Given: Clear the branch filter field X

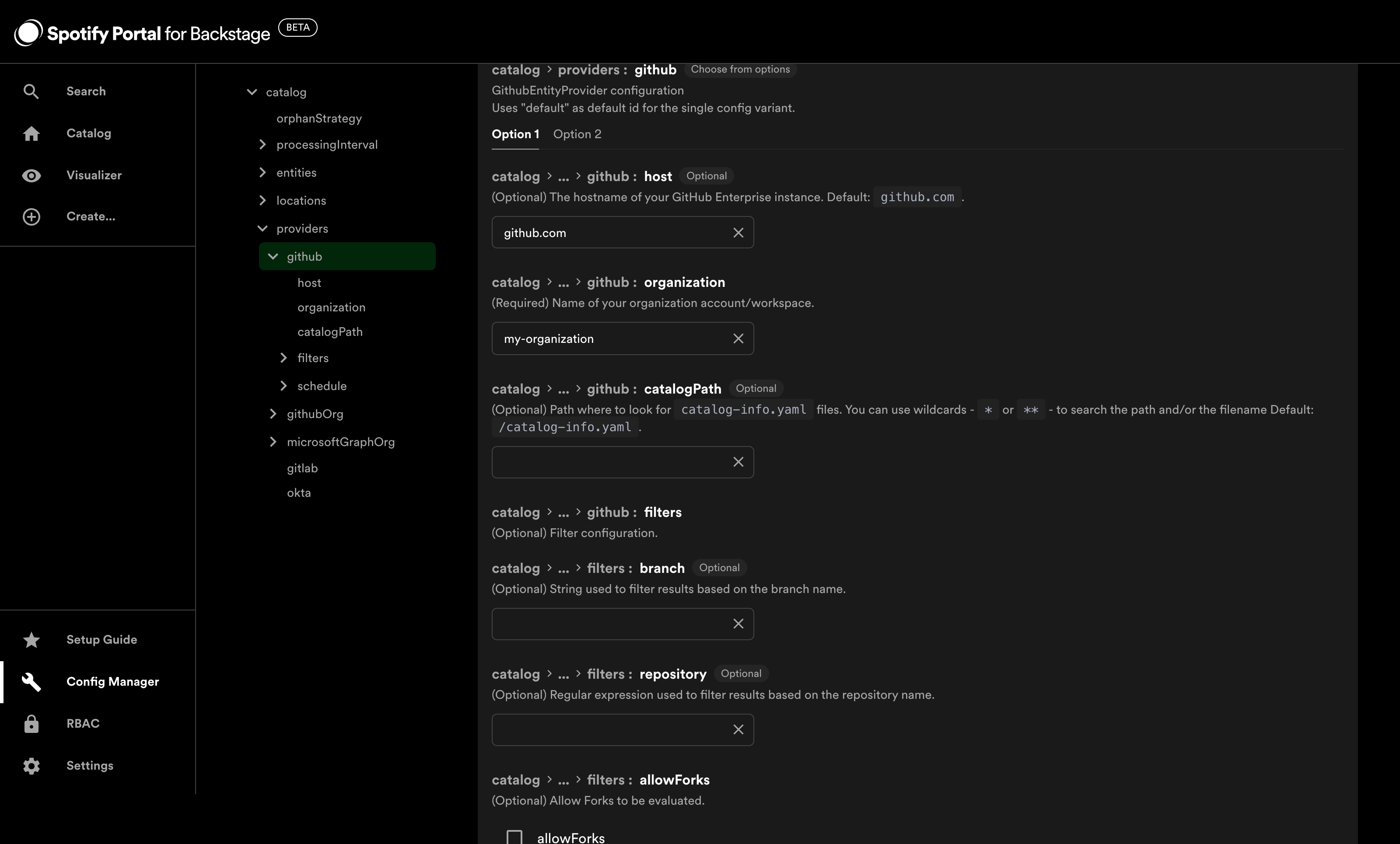Looking at the screenshot, I should click(x=738, y=624).
